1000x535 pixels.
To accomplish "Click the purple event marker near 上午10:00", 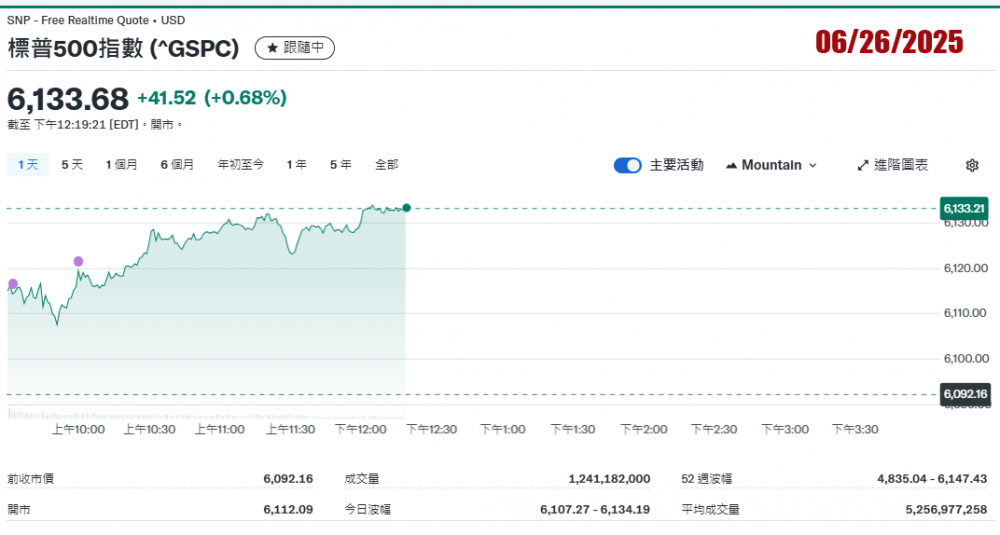I will [x=78, y=261].
